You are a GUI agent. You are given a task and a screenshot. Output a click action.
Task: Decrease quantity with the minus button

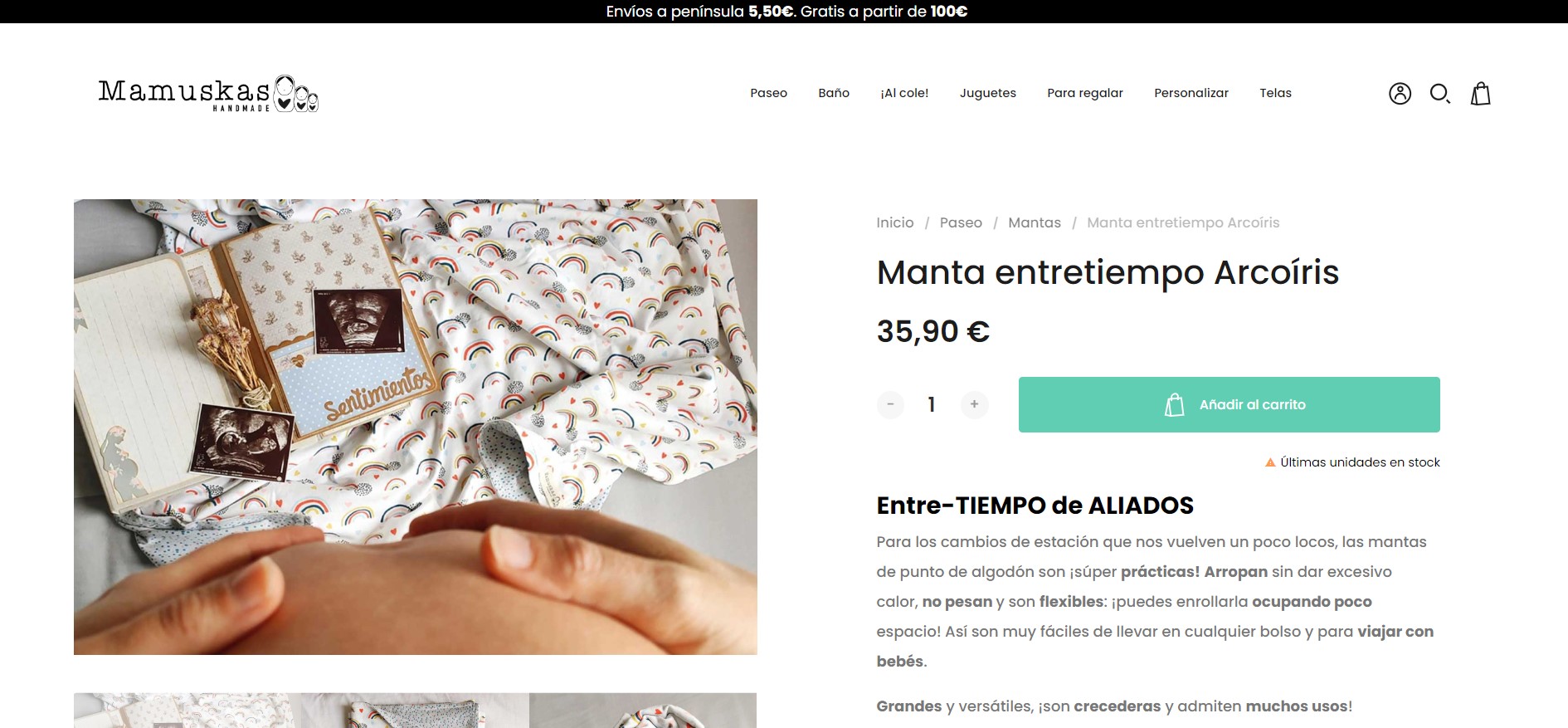coord(890,404)
